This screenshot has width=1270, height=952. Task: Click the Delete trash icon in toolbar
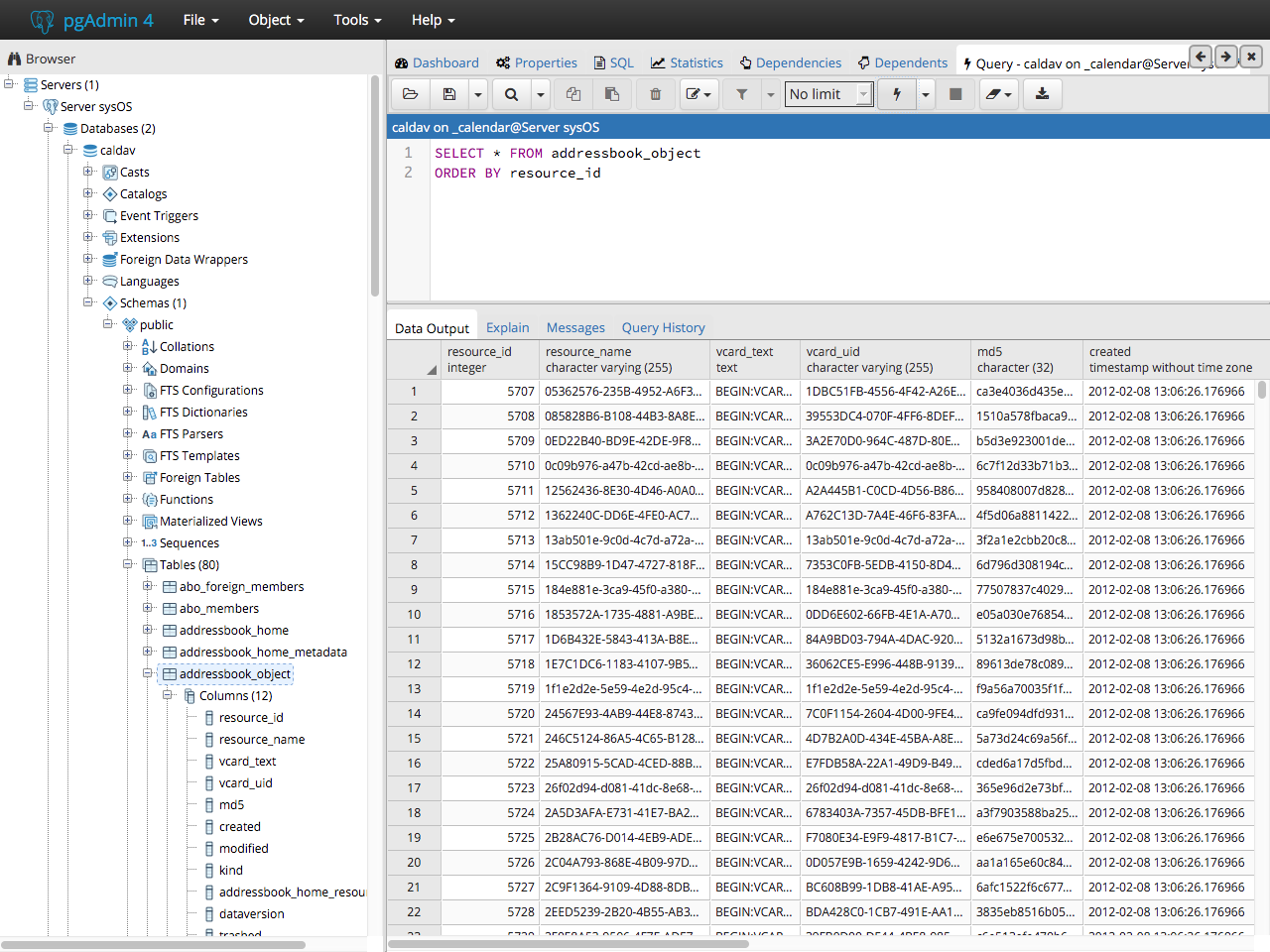tap(655, 94)
